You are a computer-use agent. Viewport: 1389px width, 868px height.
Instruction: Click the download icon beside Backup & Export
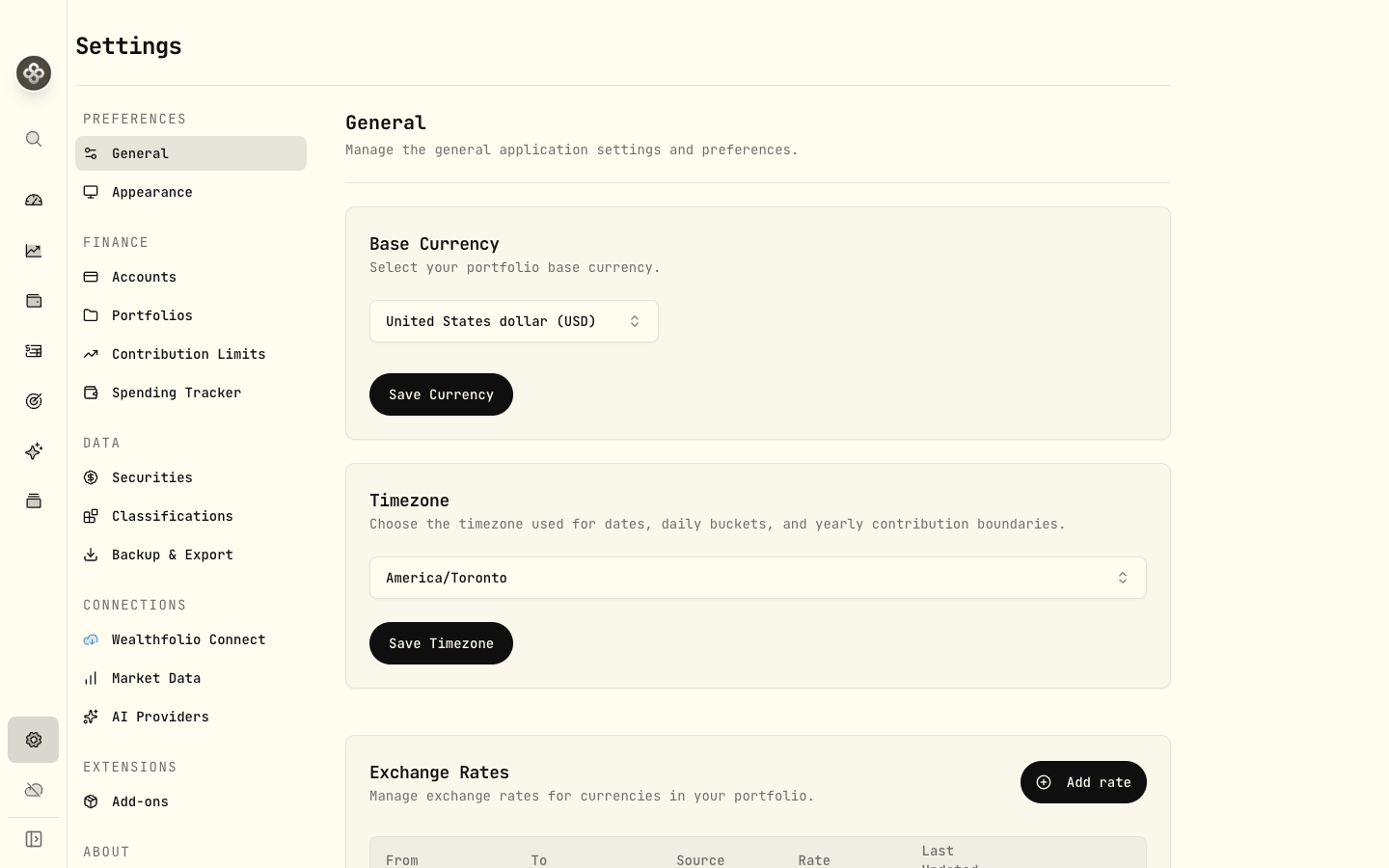(x=91, y=555)
